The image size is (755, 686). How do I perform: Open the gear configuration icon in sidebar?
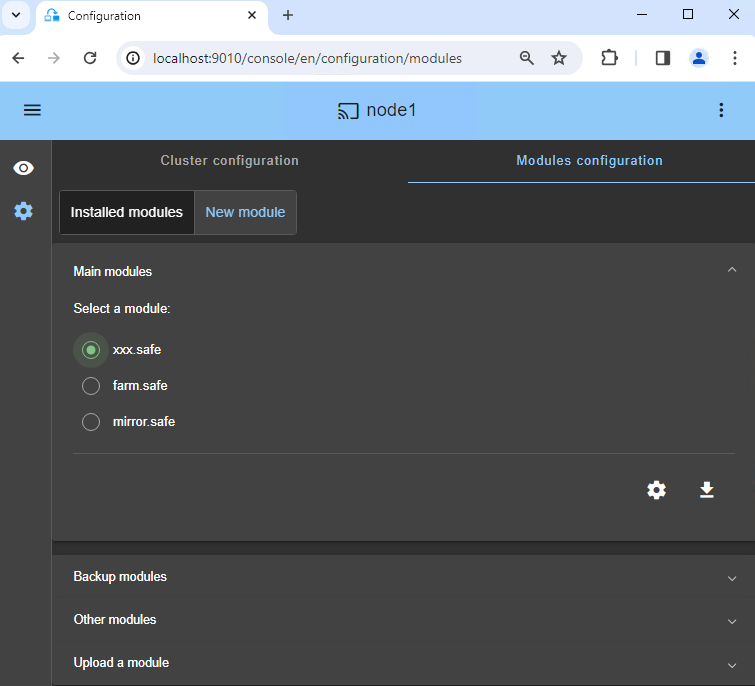click(x=23, y=211)
